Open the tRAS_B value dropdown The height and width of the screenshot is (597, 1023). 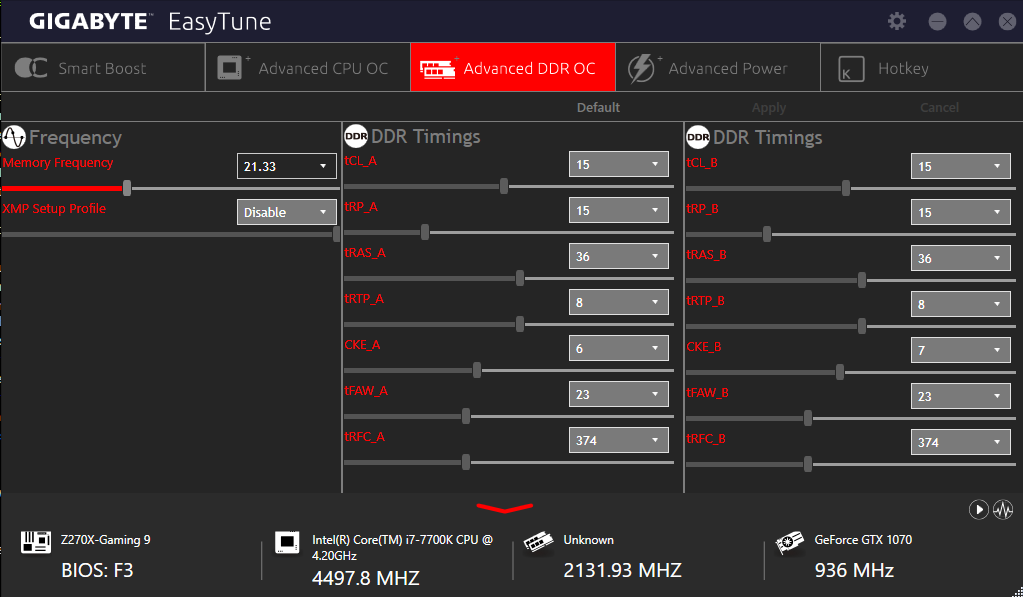(x=960, y=258)
